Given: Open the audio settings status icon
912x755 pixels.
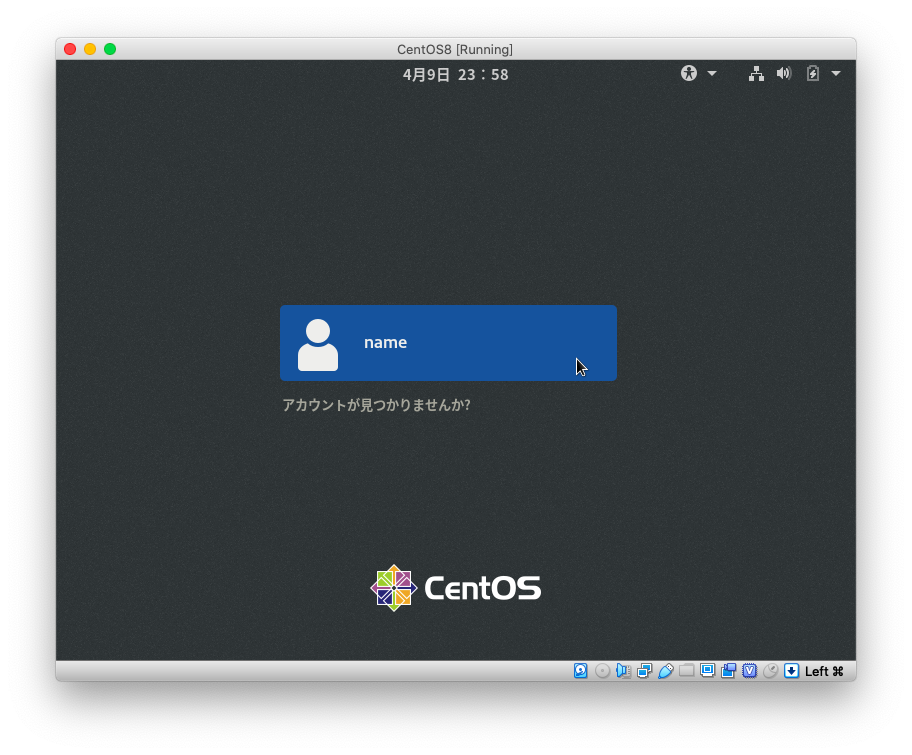Looking at the screenshot, I should point(624,671).
